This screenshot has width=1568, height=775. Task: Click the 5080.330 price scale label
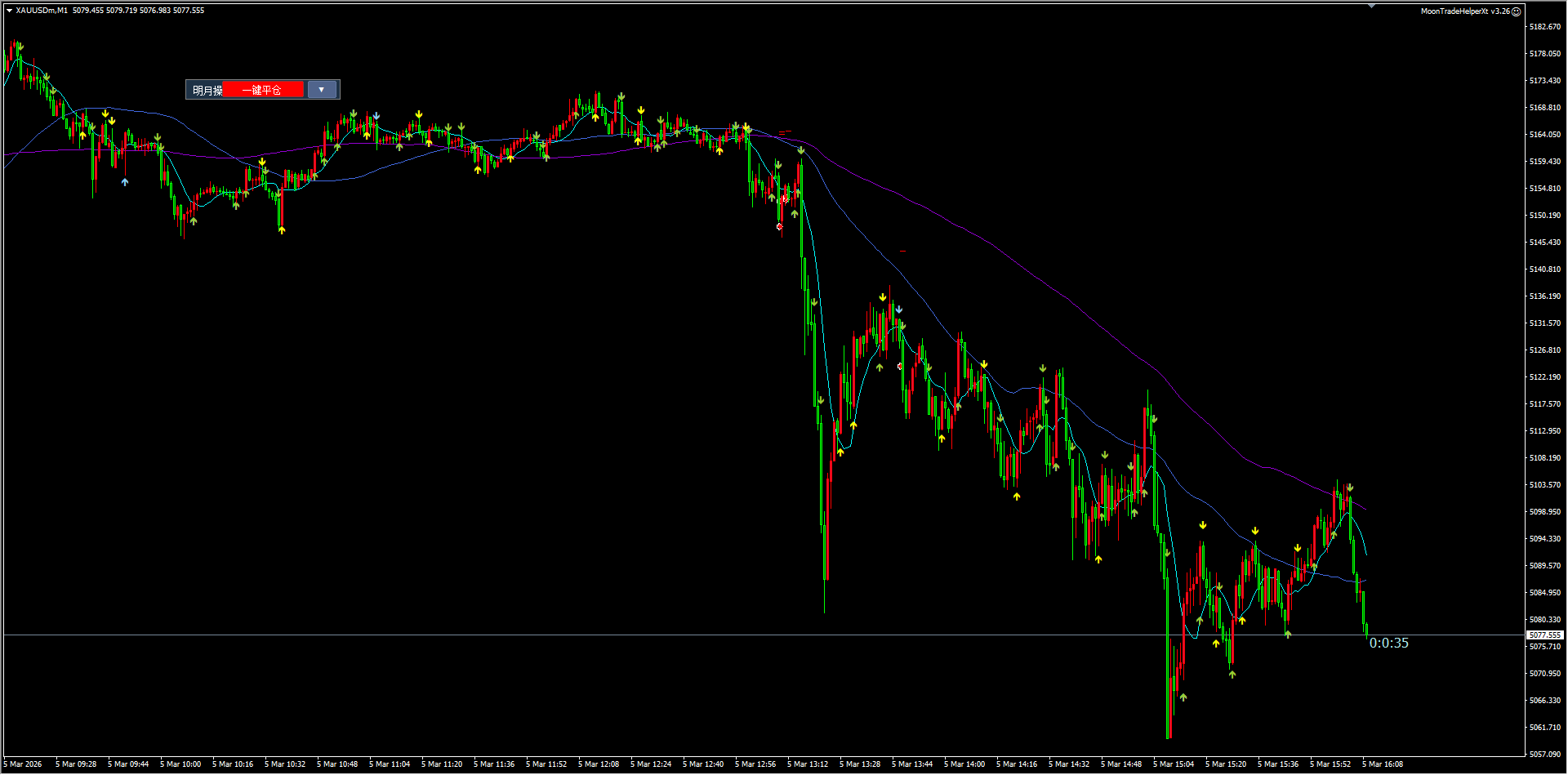tap(1545, 620)
